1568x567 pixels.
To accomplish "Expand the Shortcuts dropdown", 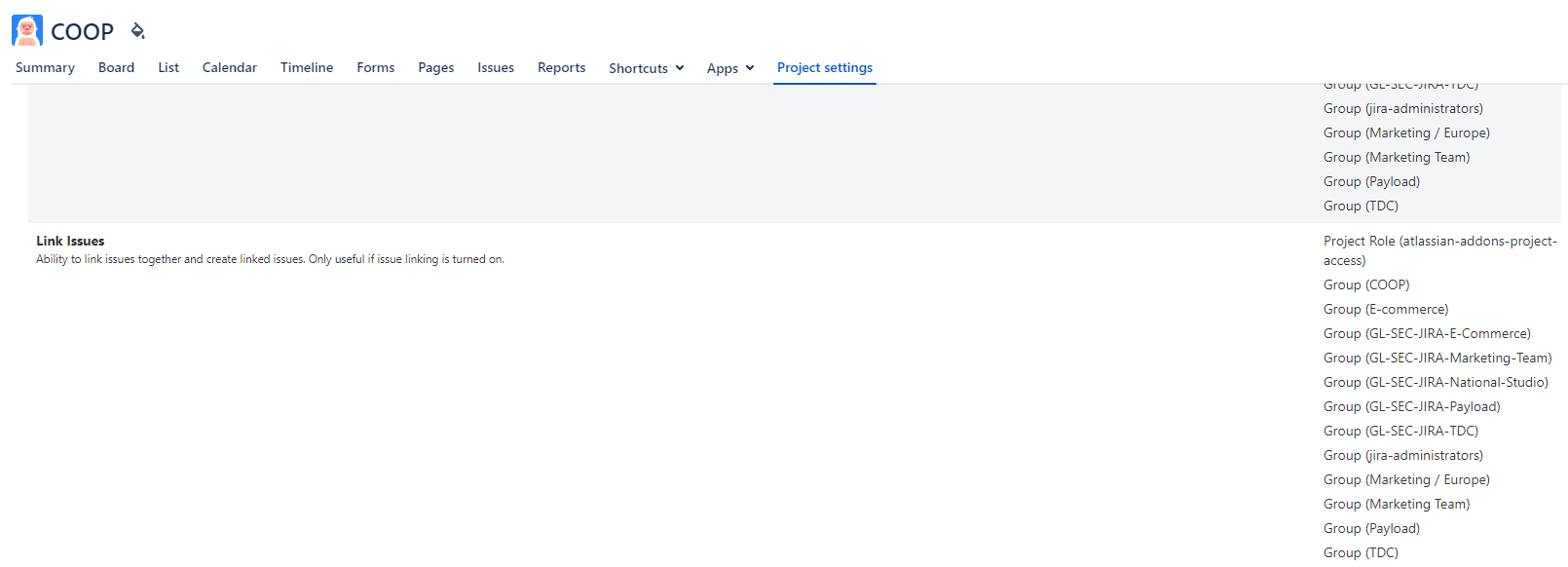I will (647, 68).
